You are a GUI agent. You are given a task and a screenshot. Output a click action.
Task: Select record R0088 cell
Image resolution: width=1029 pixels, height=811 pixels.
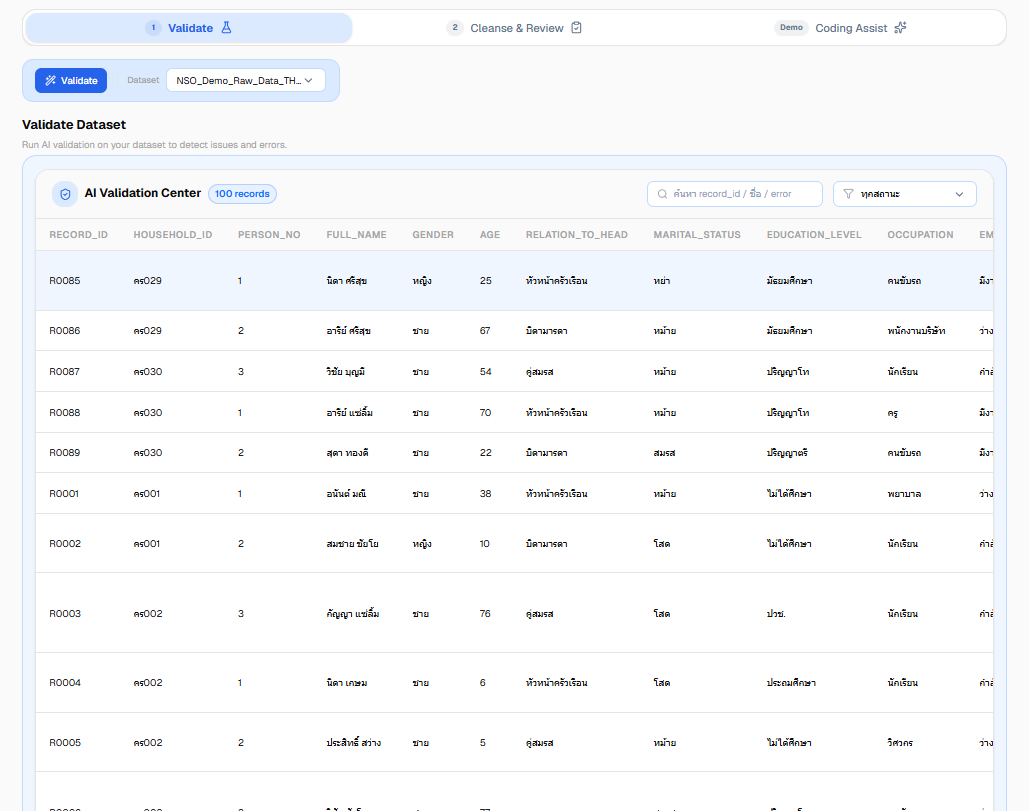click(x=65, y=413)
